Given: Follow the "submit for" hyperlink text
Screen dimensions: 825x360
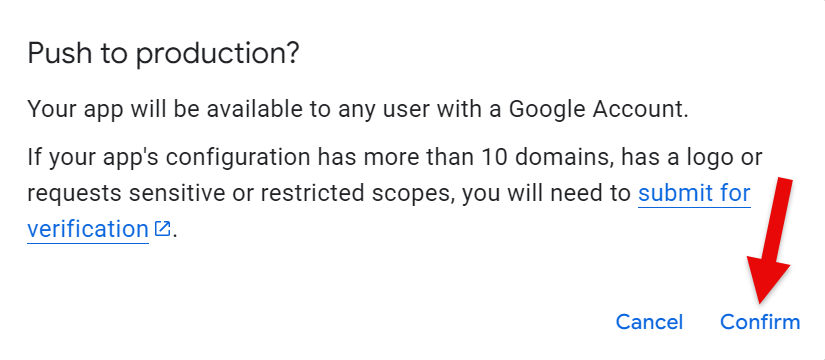Looking at the screenshot, I should [694, 193].
